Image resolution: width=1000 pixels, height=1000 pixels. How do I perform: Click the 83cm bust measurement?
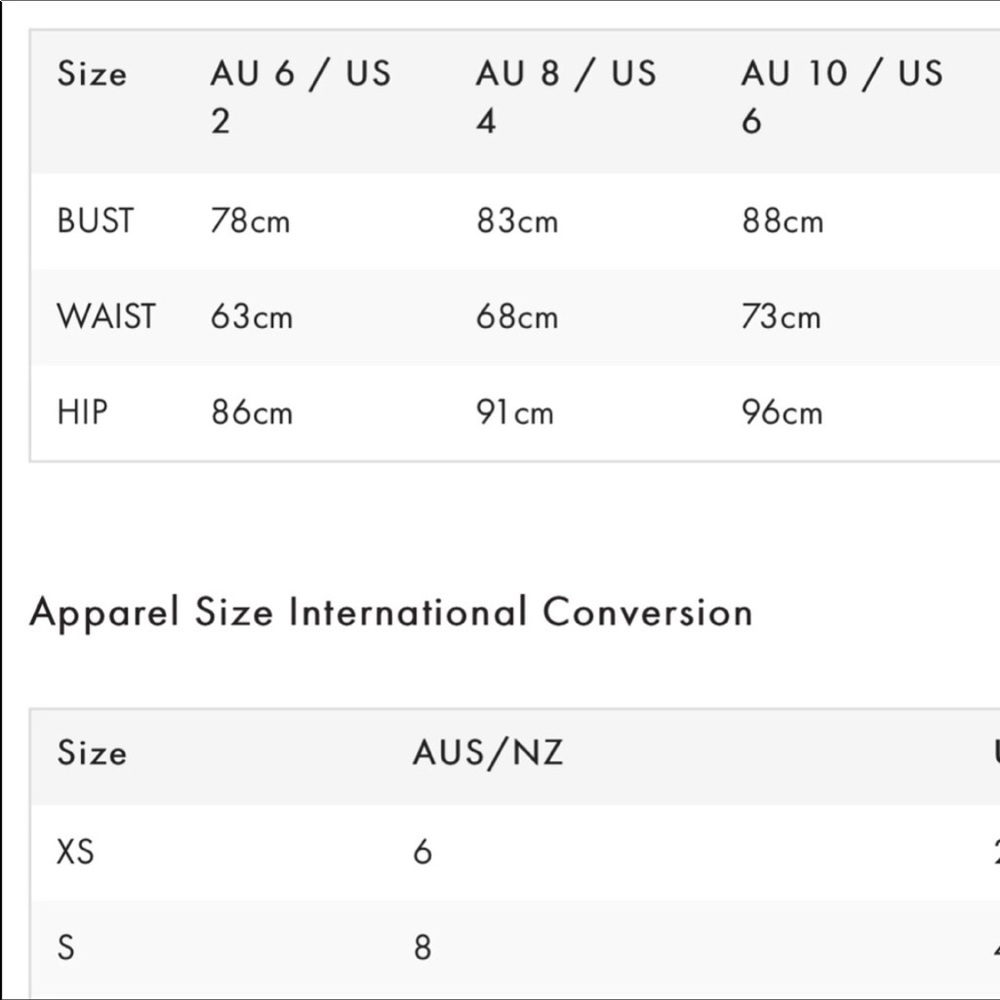(517, 221)
